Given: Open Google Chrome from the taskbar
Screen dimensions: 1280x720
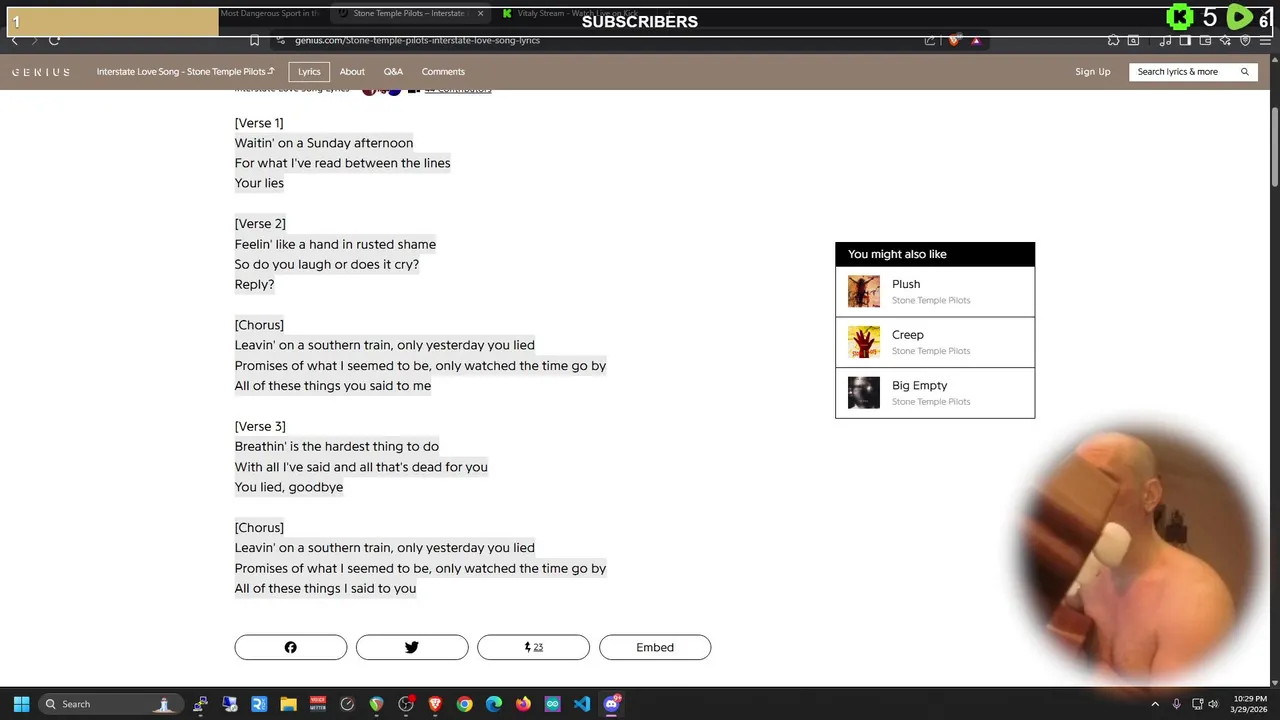Looking at the screenshot, I should (465, 704).
